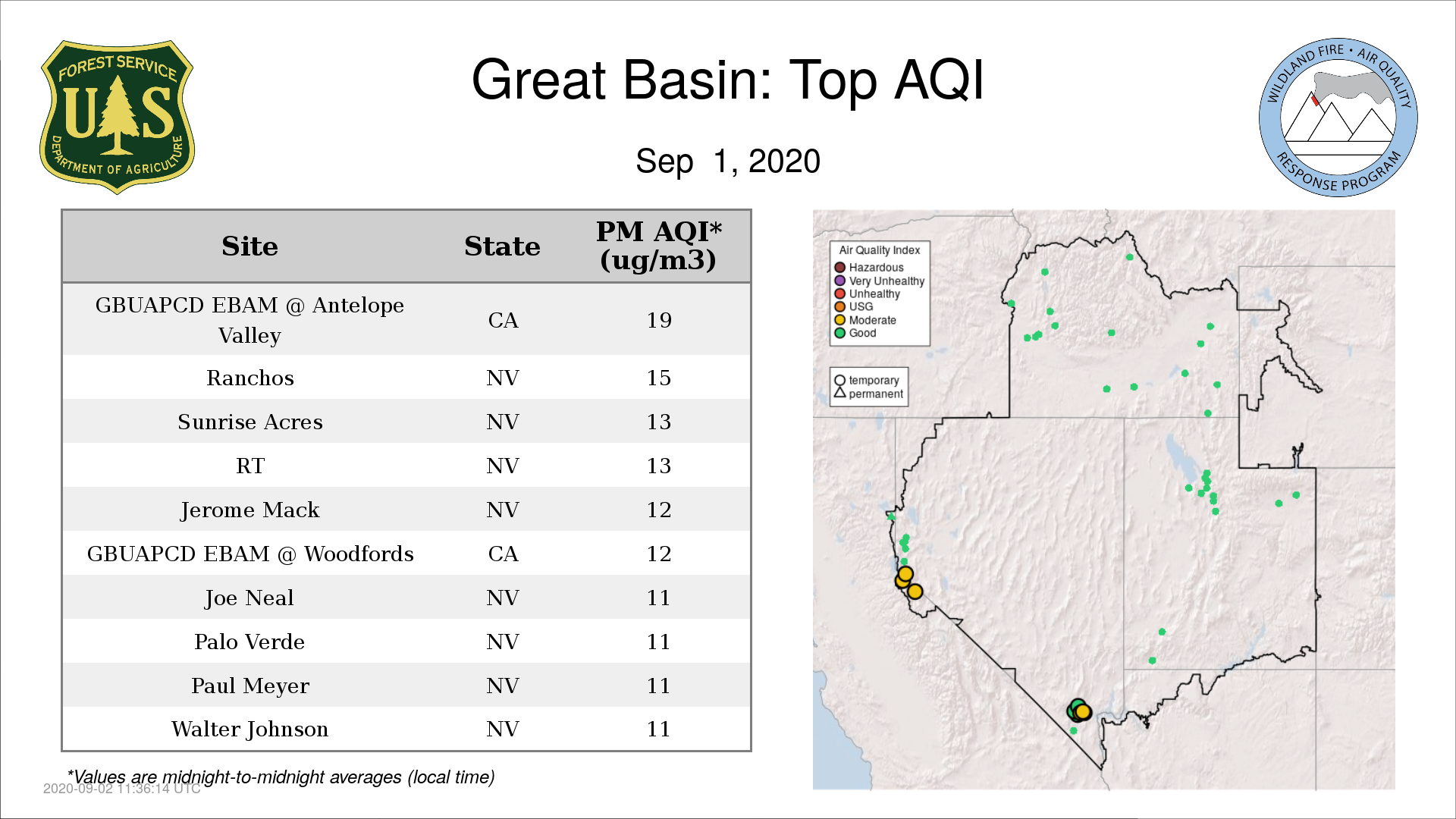Click the 'temporary' legend label

coord(874,381)
